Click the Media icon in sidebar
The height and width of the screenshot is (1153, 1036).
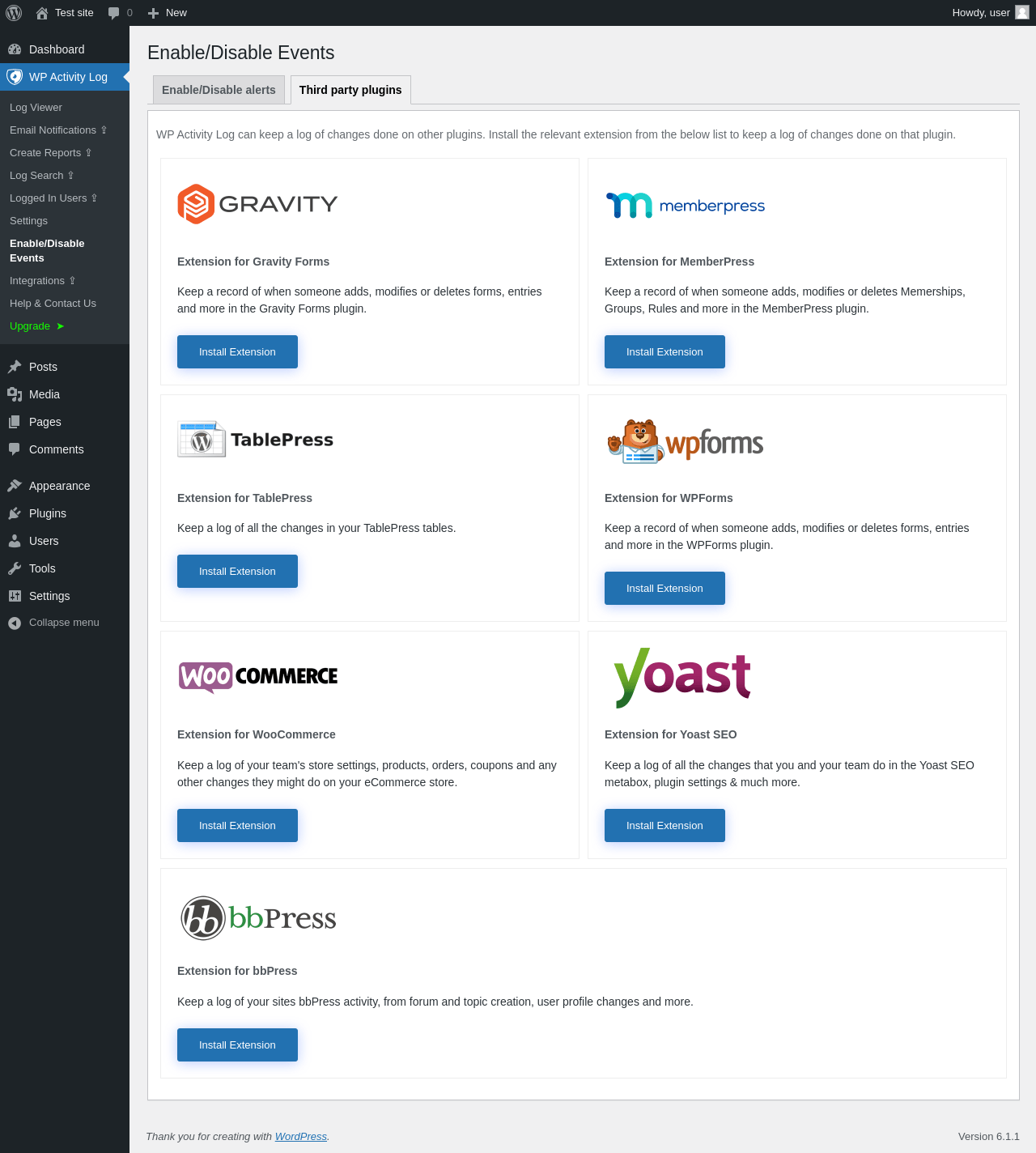coord(15,394)
